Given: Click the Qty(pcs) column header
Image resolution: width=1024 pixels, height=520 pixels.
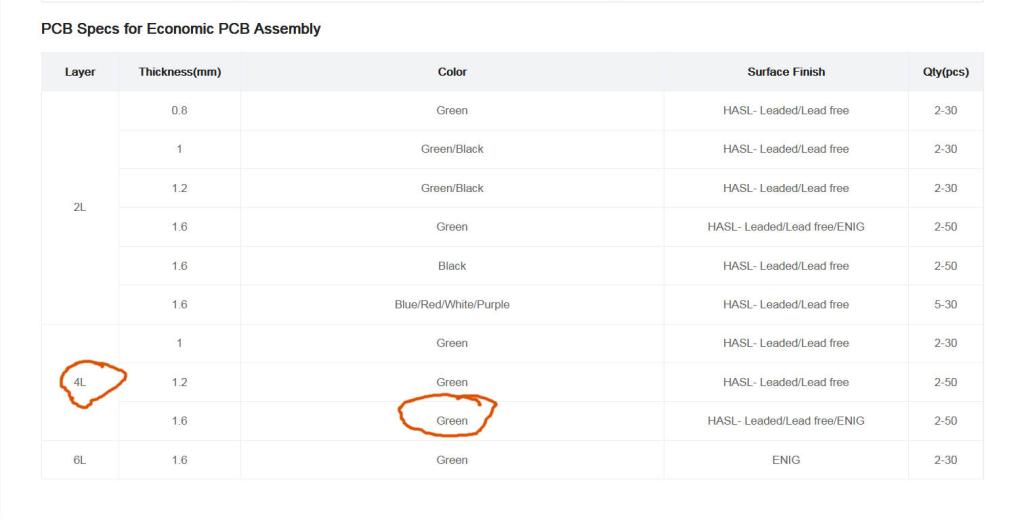Looking at the screenshot, I should [x=945, y=72].
